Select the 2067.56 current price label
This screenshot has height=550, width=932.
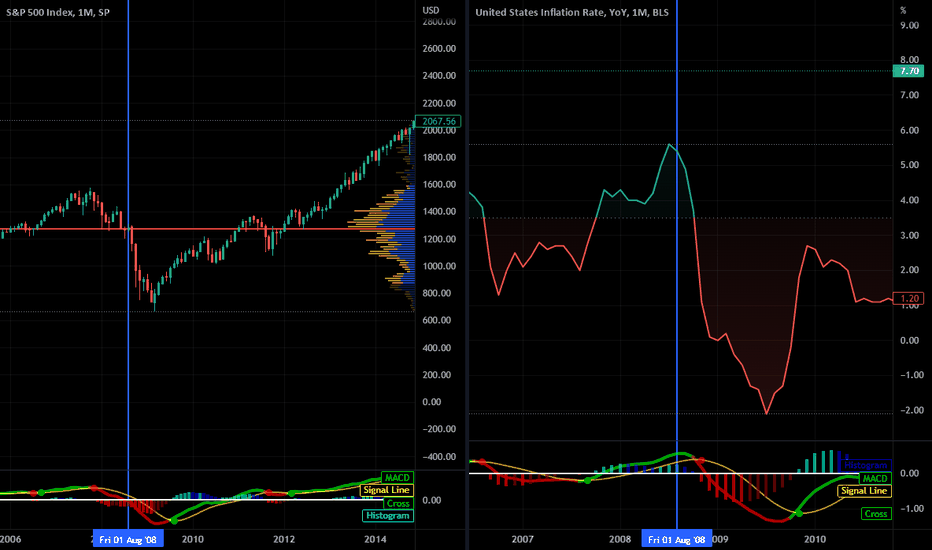(x=439, y=121)
